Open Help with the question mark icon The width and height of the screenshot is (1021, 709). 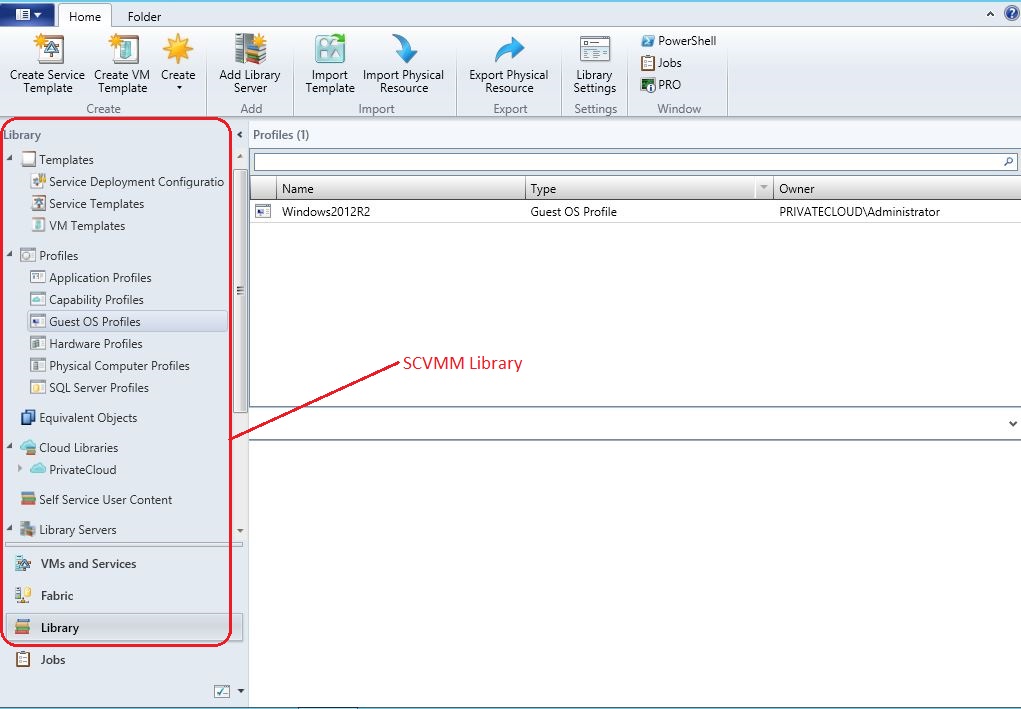1011,14
